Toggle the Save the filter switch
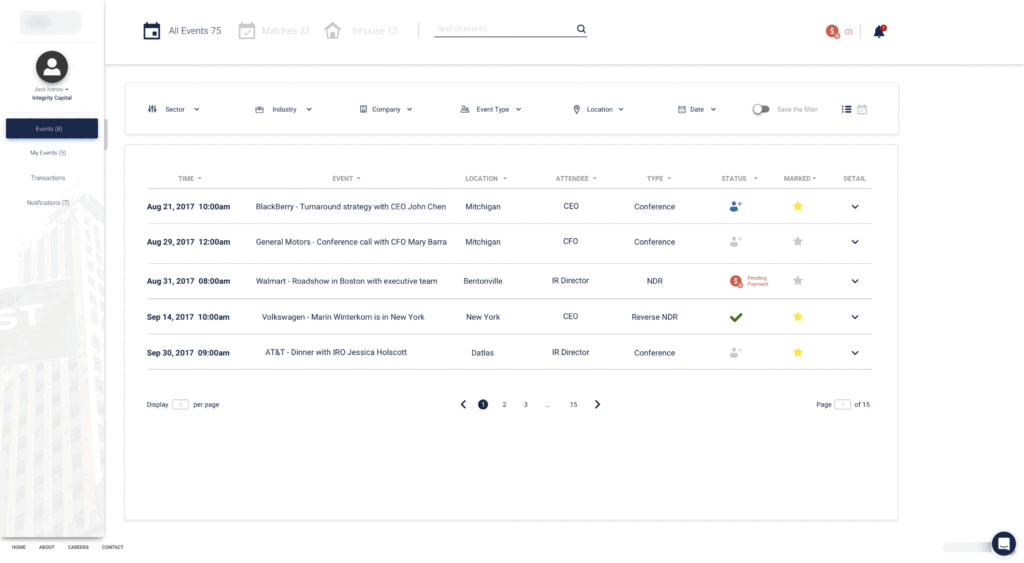This screenshot has width=1024, height=563. (761, 110)
